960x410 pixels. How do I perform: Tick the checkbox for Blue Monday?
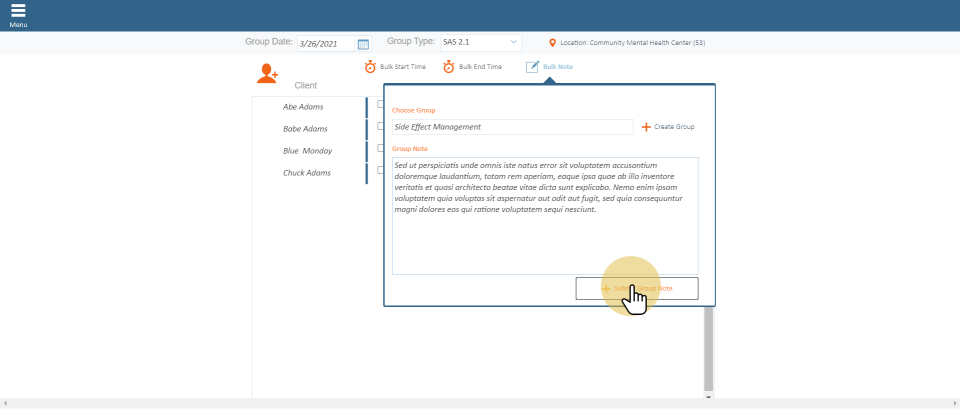[380, 148]
